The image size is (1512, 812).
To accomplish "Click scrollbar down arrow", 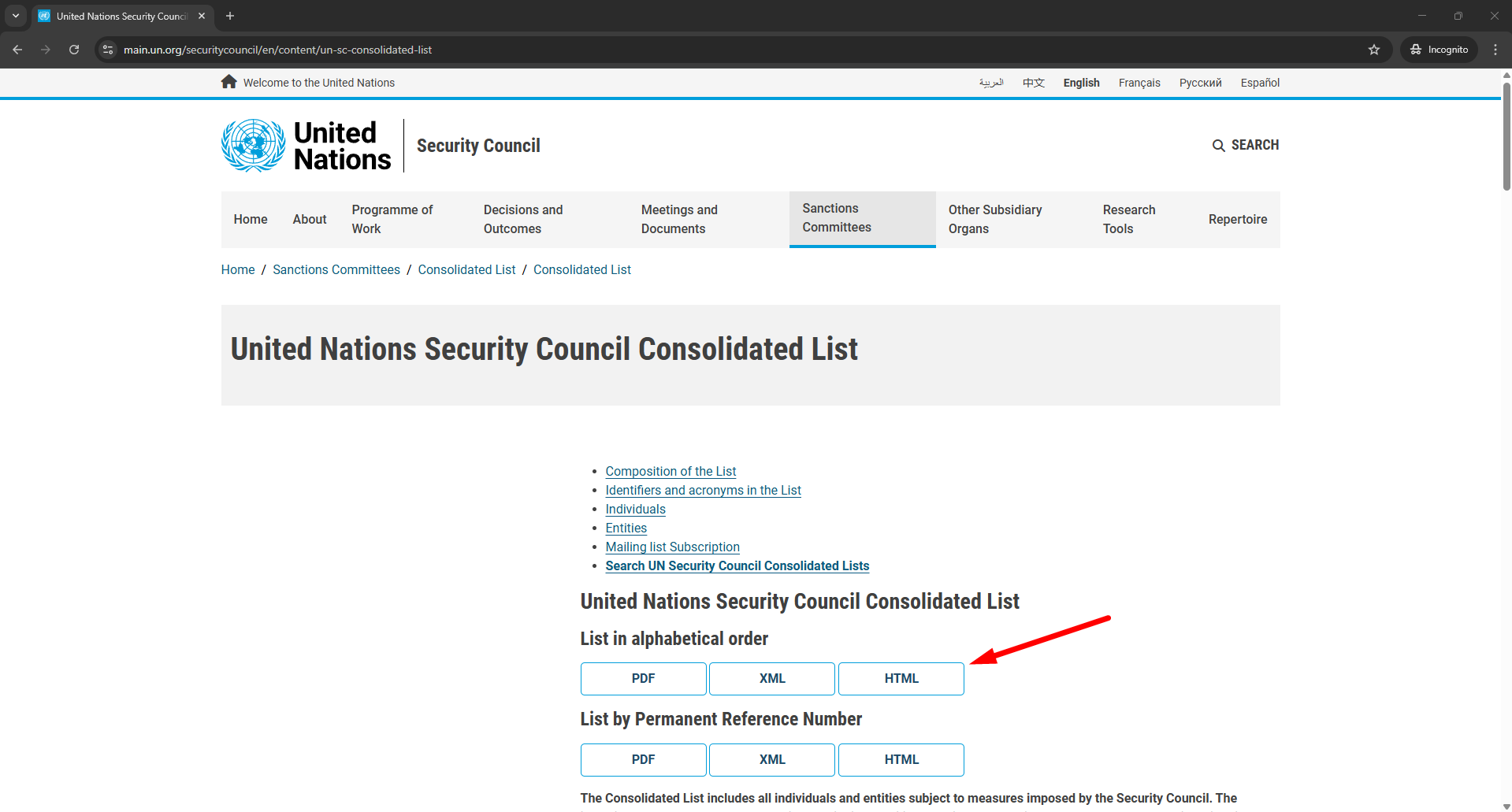I will [1506, 806].
